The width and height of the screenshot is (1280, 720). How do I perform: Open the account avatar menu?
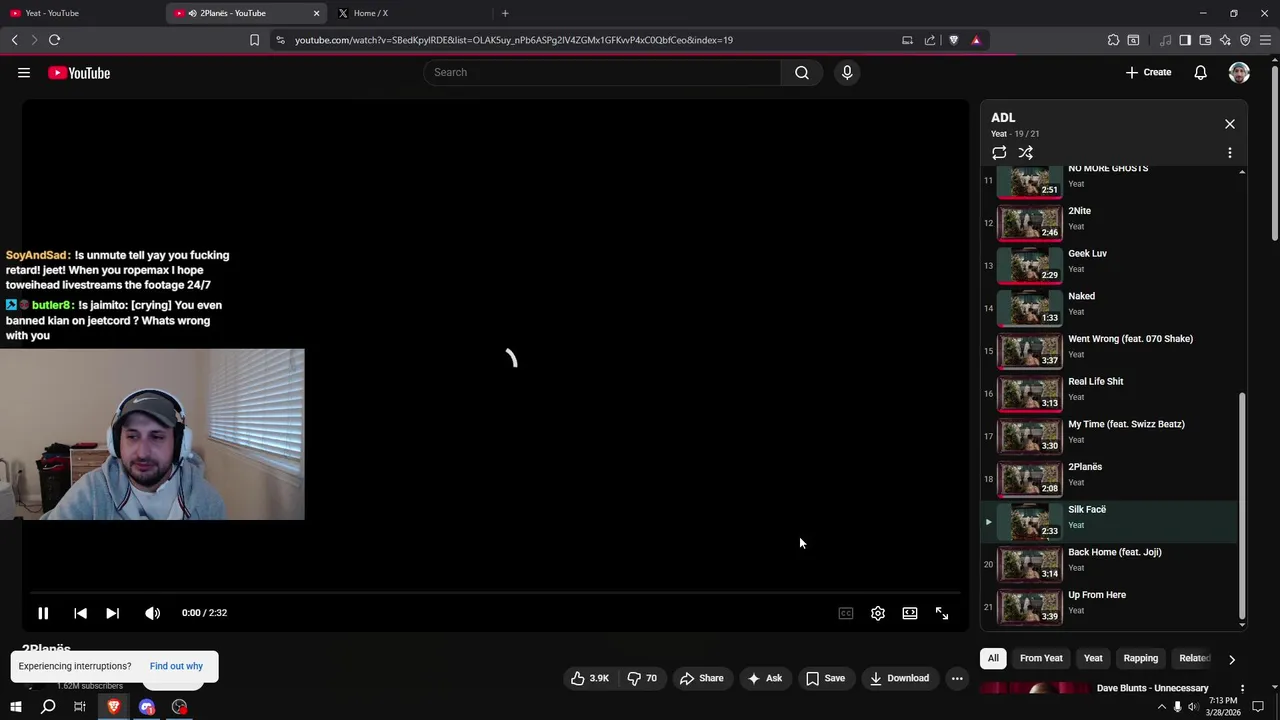click(x=1239, y=73)
